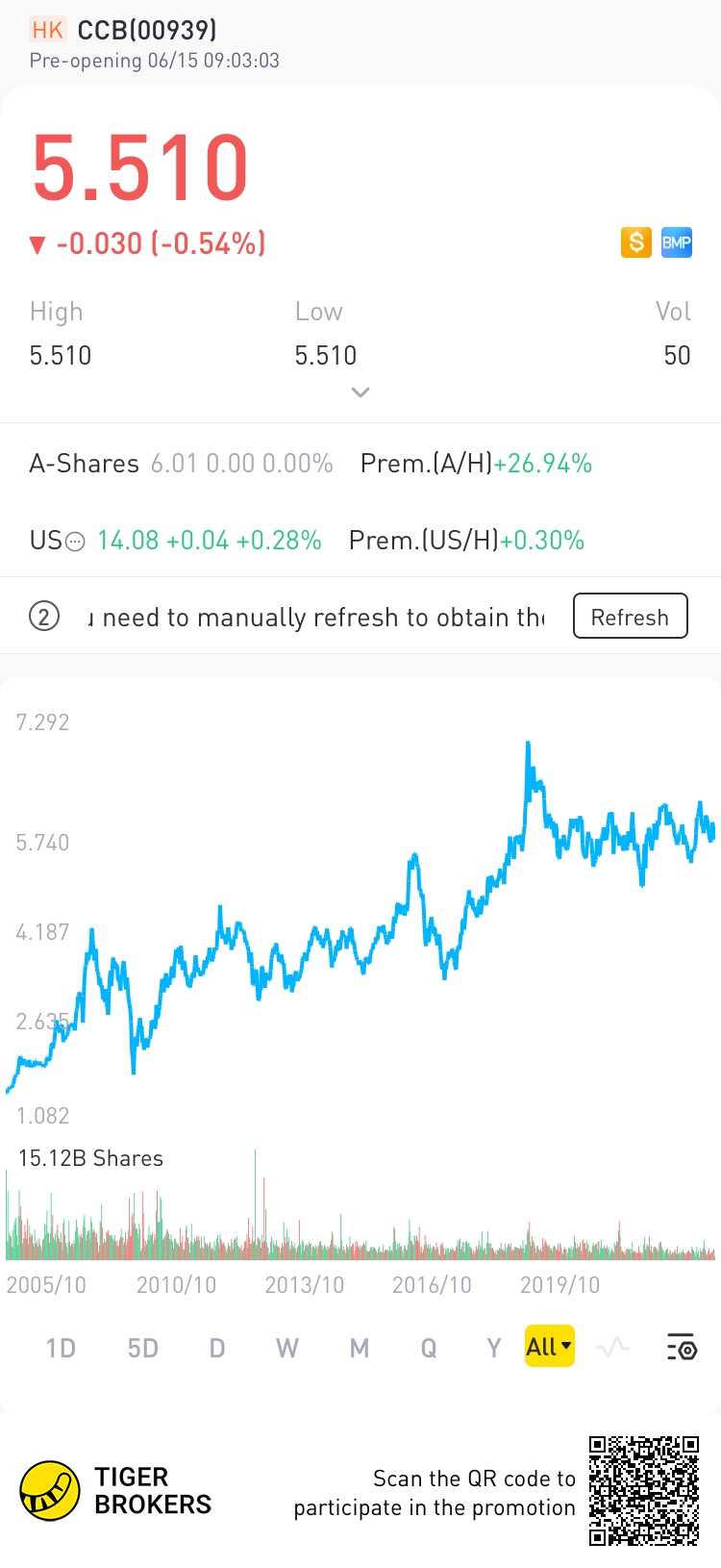Tap the US quote info bubble icon
The width and height of the screenshot is (721, 1568).
click(x=75, y=542)
